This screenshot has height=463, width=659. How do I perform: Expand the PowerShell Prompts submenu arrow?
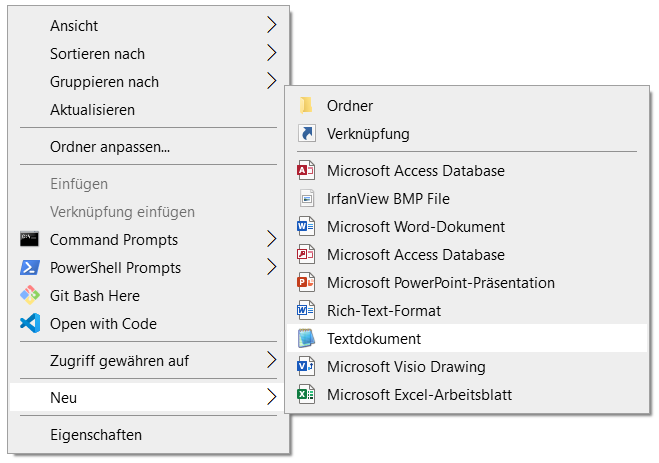pos(272,267)
